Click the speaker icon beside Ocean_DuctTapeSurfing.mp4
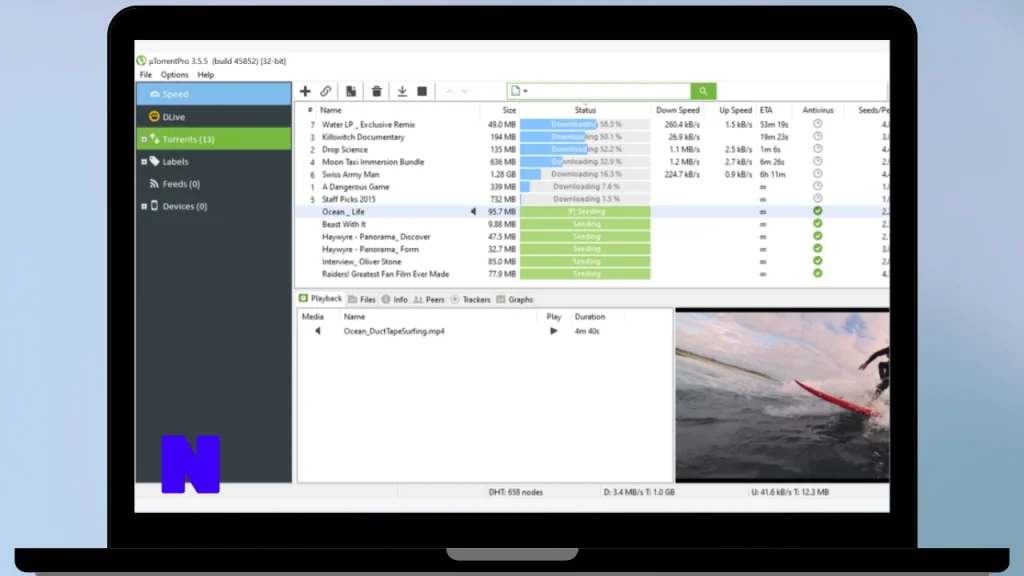 tap(318, 331)
